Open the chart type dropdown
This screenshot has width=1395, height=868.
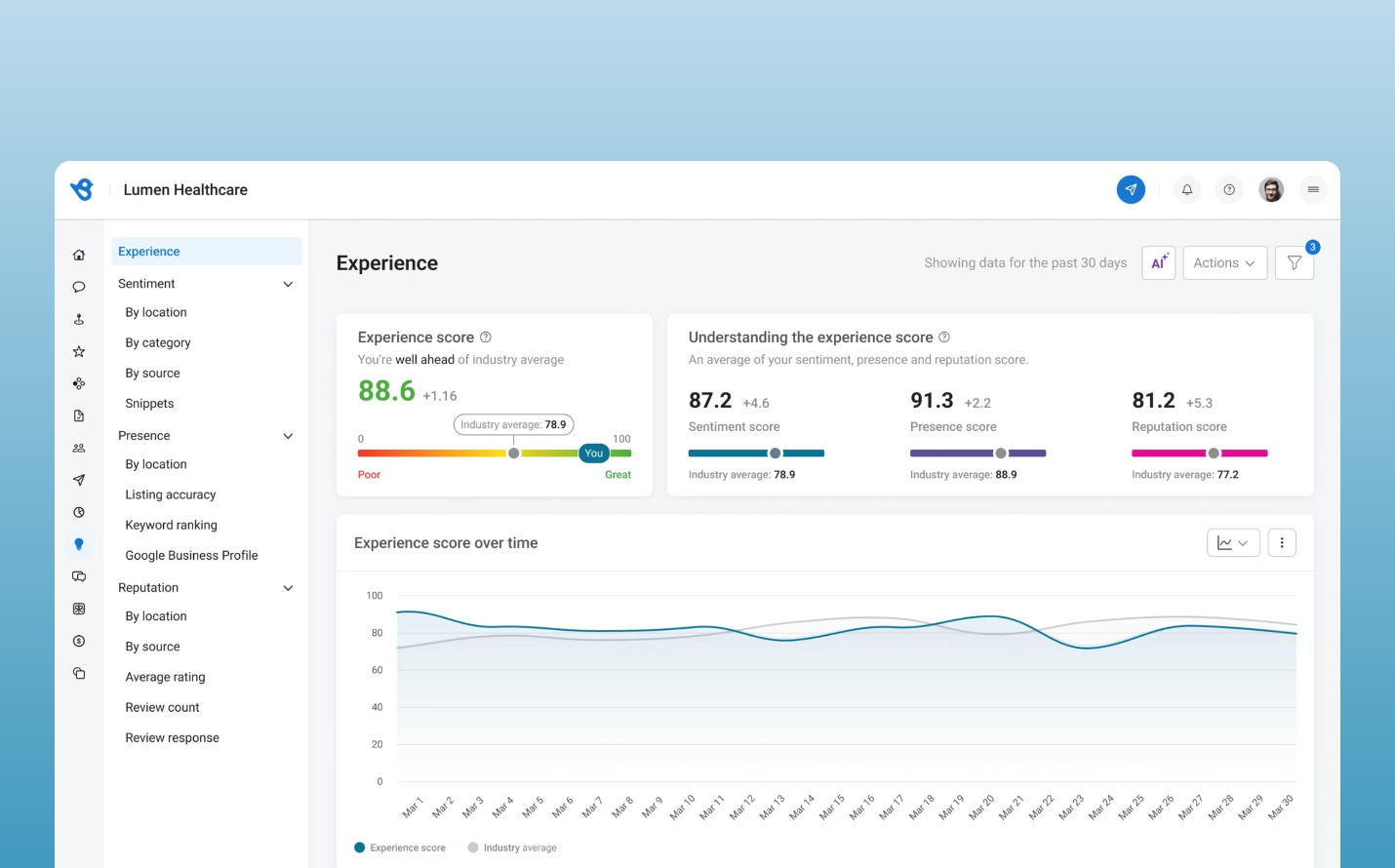point(1233,542)
